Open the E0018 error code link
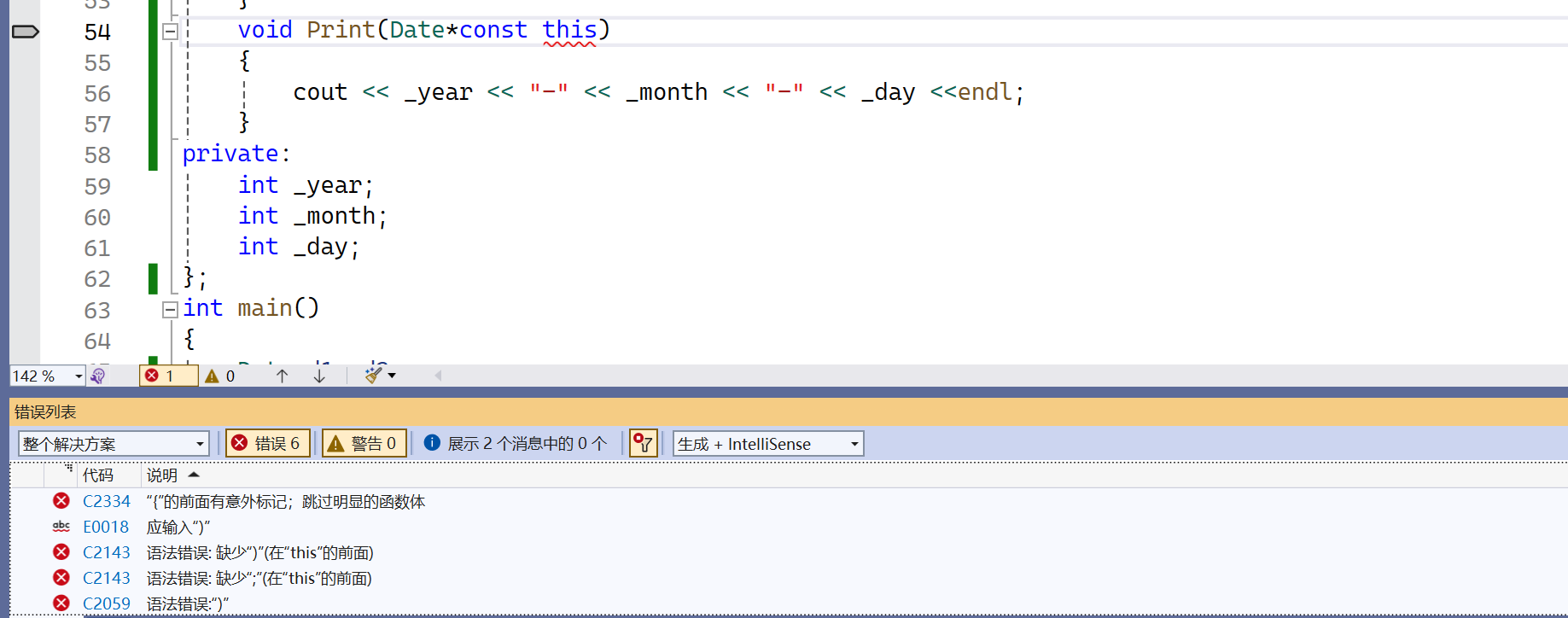Screen dimensions: 1568x618 tap(106, 528)
